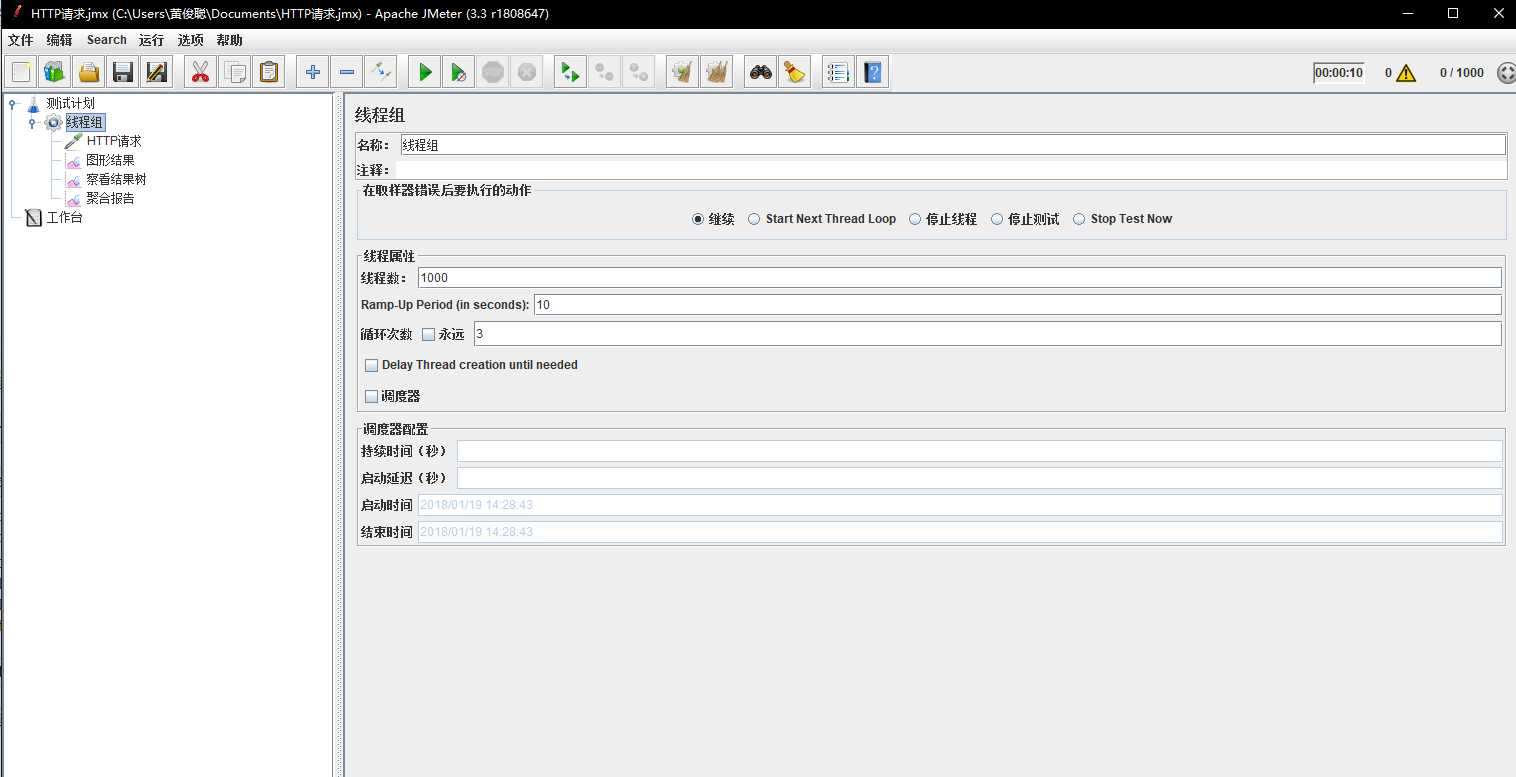The width and height of the screenshot is (1516, 777).
Task: Click the 线程数 field showing 1000
Action: [959, 277]
